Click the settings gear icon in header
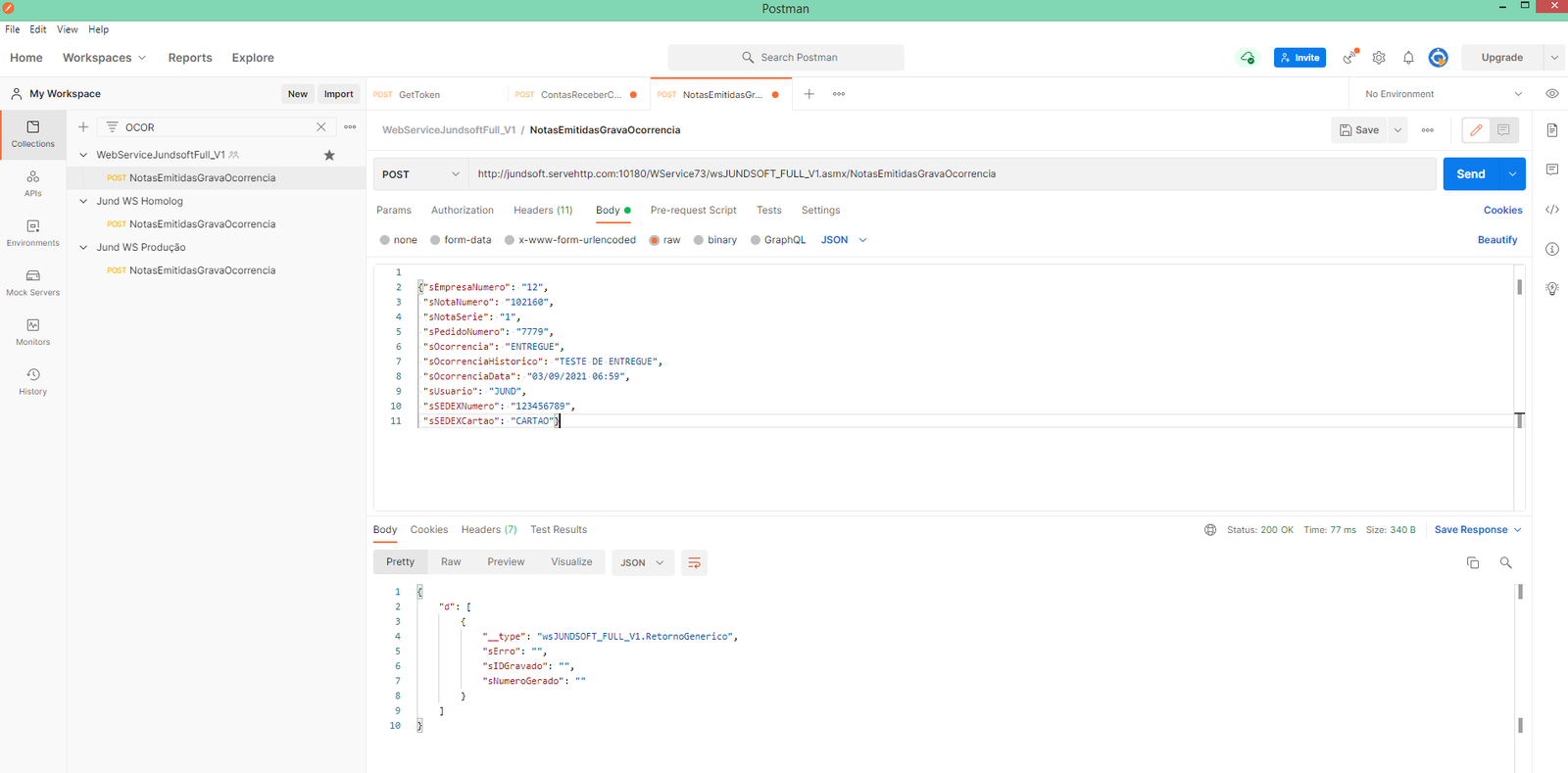This screenshot has height=773, width=1568. 1379,58
